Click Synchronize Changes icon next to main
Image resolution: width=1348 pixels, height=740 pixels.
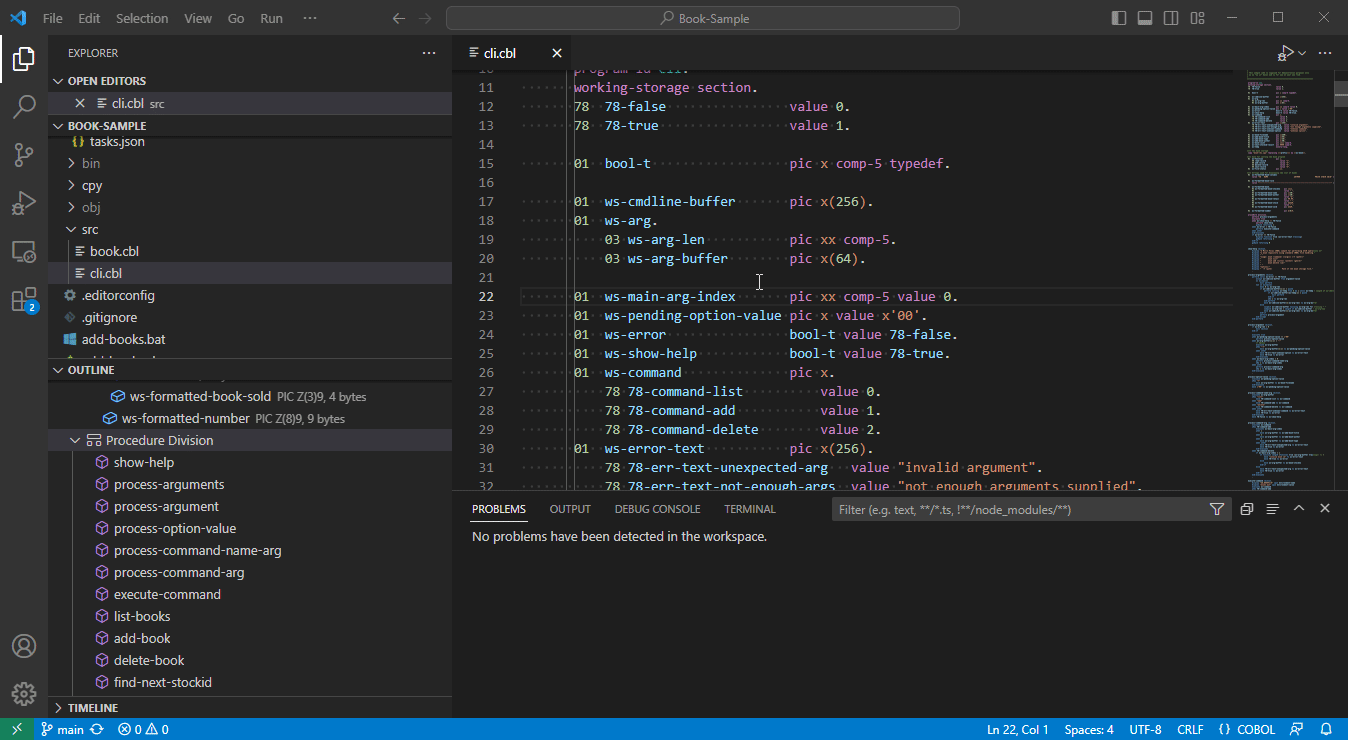97,729
